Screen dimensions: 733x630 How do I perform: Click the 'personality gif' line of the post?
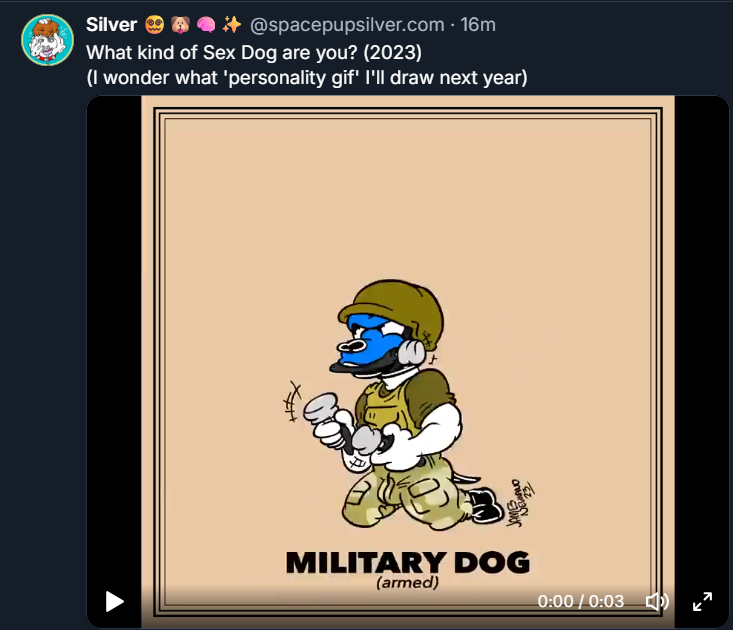(x=306, y=77)
